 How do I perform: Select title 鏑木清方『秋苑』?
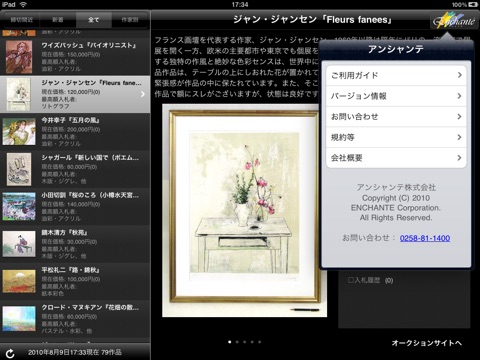click(x=64, y=232)
